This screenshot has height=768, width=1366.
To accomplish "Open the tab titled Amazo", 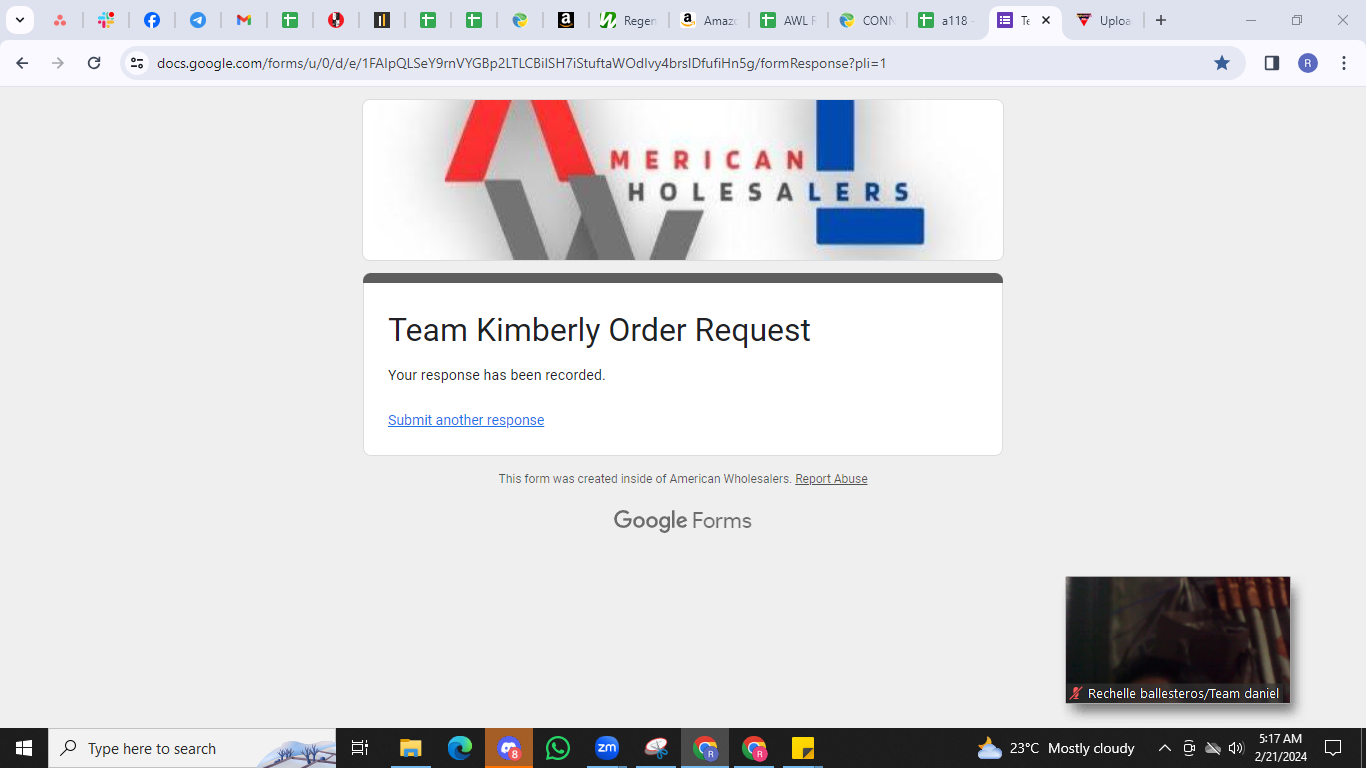I will (708, 20).
